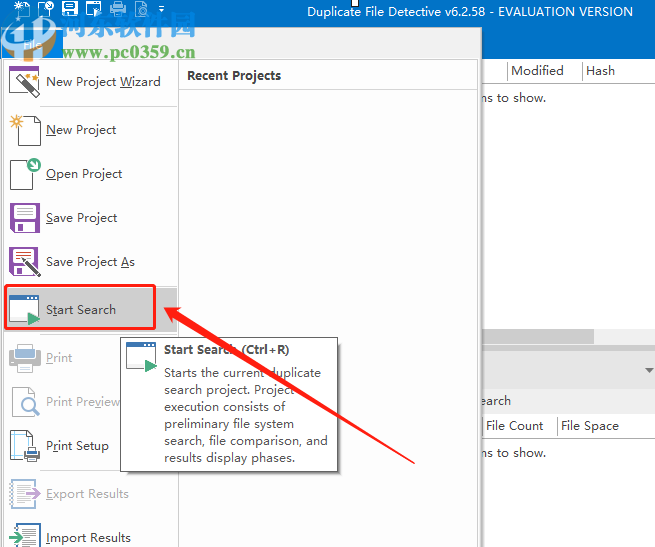Expand the lower panel dropdown arrow

[x=649, y=370]
